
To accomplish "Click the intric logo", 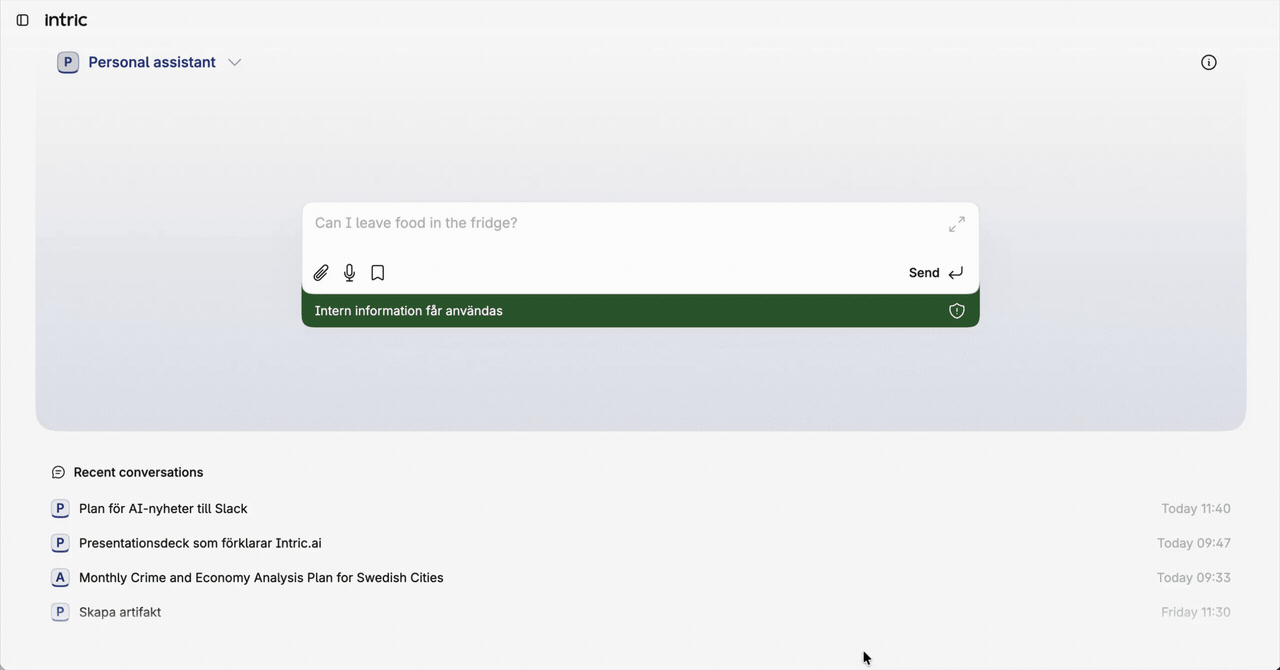I will tap(66, 20).
